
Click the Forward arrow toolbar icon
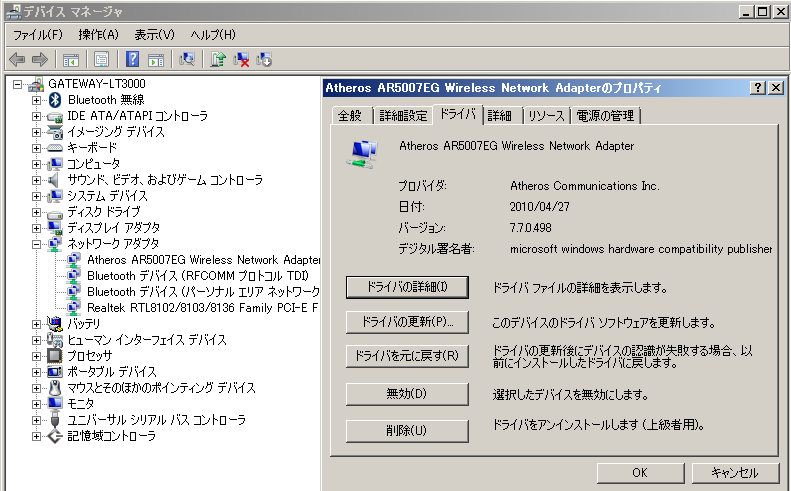coord(40,60)
